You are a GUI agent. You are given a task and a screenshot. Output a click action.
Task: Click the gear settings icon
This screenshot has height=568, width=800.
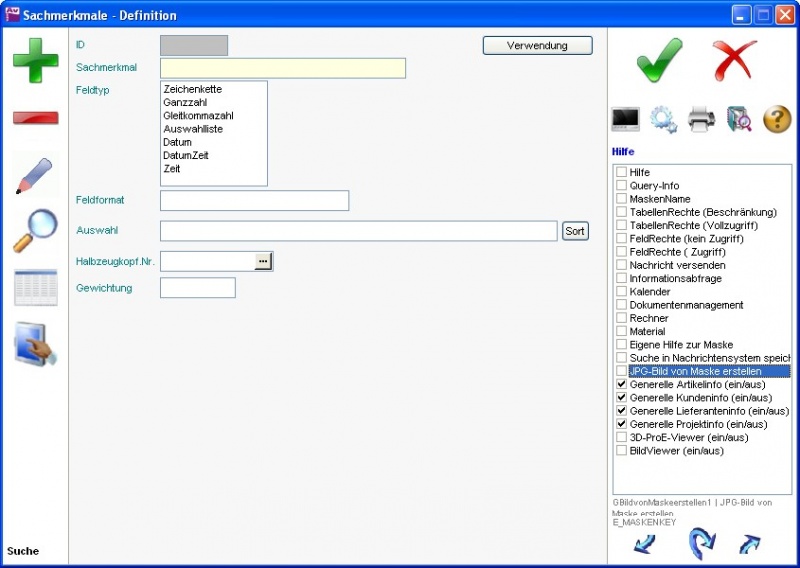(663, 120)
